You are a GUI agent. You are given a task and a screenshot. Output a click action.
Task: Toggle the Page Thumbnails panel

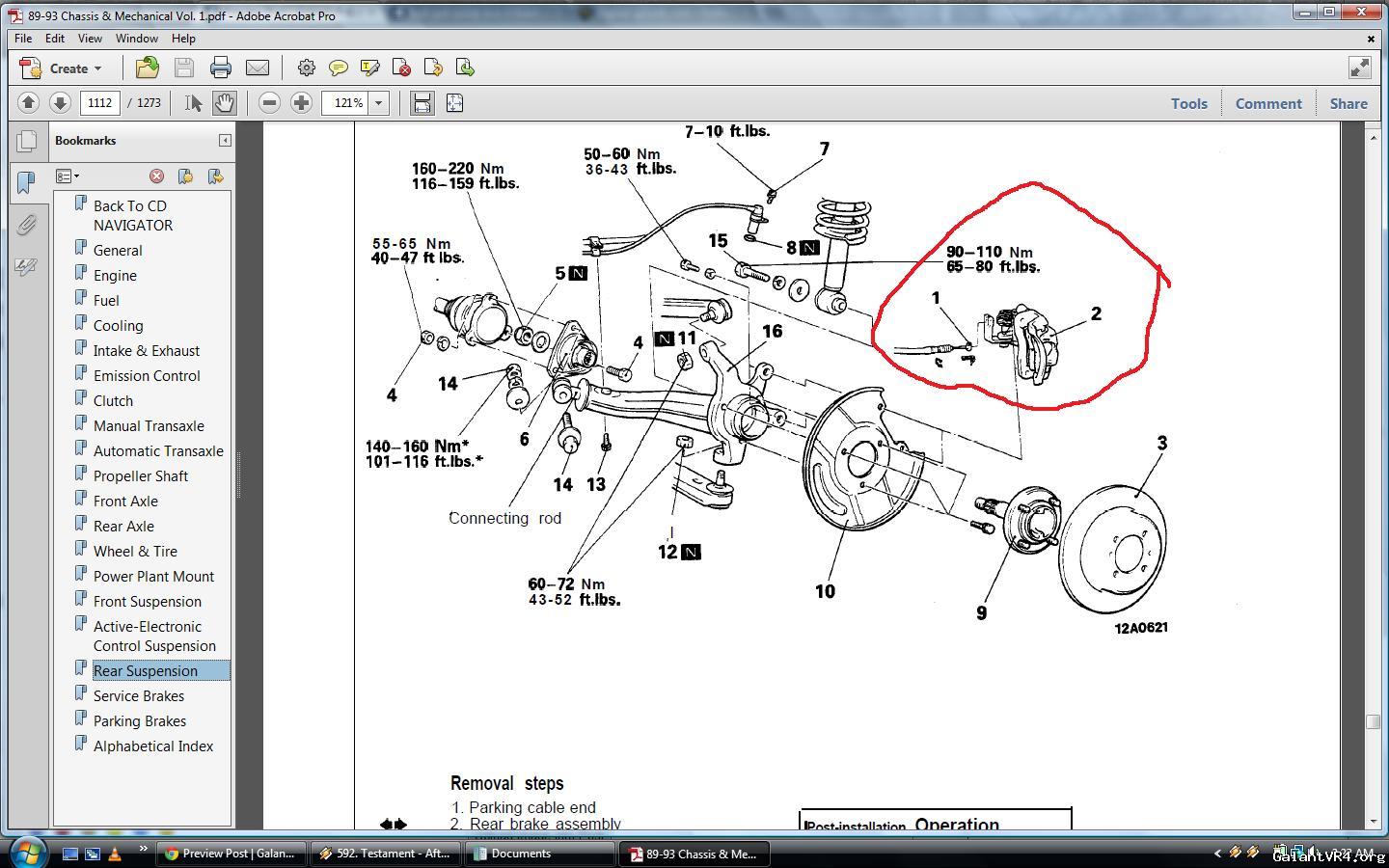click(x=26, y=142)
